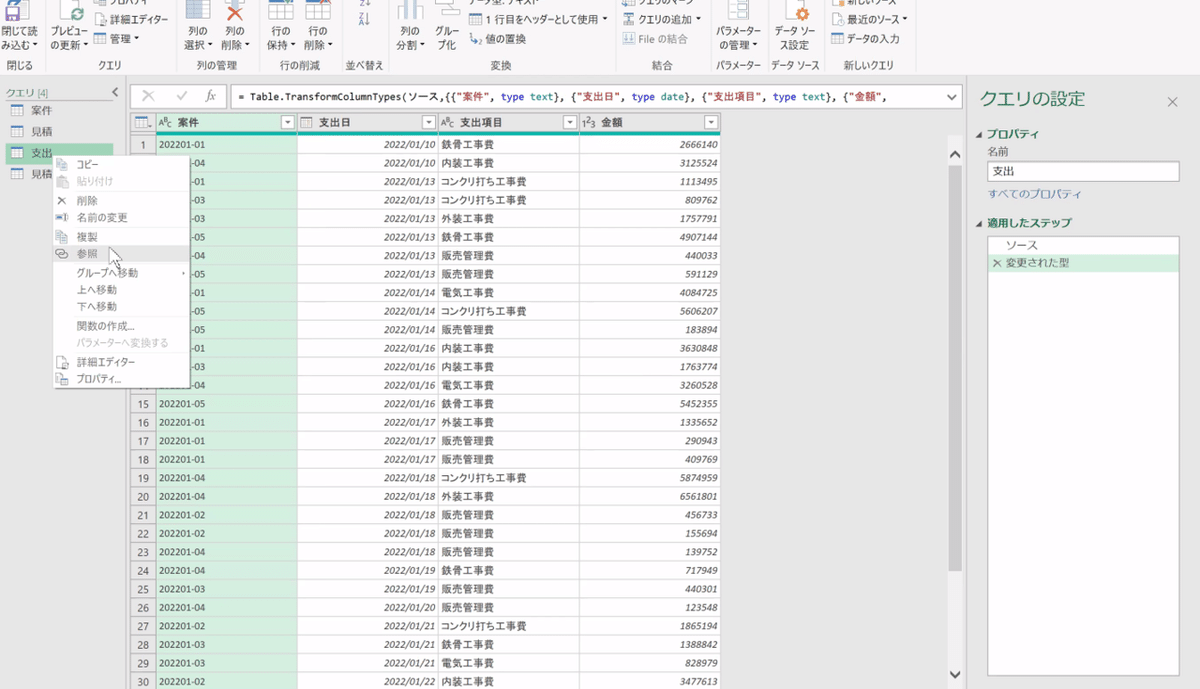The height and width of the screenshot is (689, 1200).
Task: Click the 名前 field containing 支出
Action: [1083, 172]
